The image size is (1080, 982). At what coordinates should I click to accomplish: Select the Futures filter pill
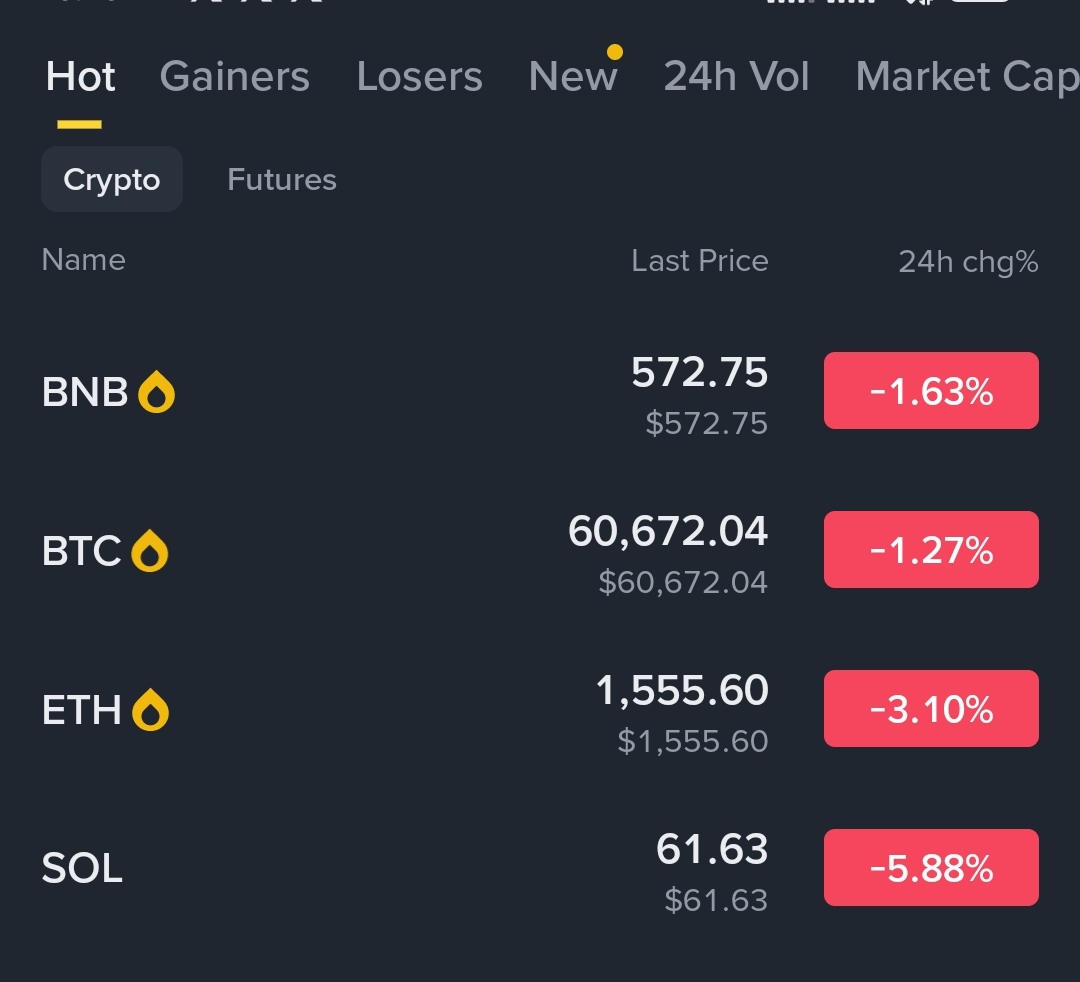pyautogui.click(x=282, y=179)
